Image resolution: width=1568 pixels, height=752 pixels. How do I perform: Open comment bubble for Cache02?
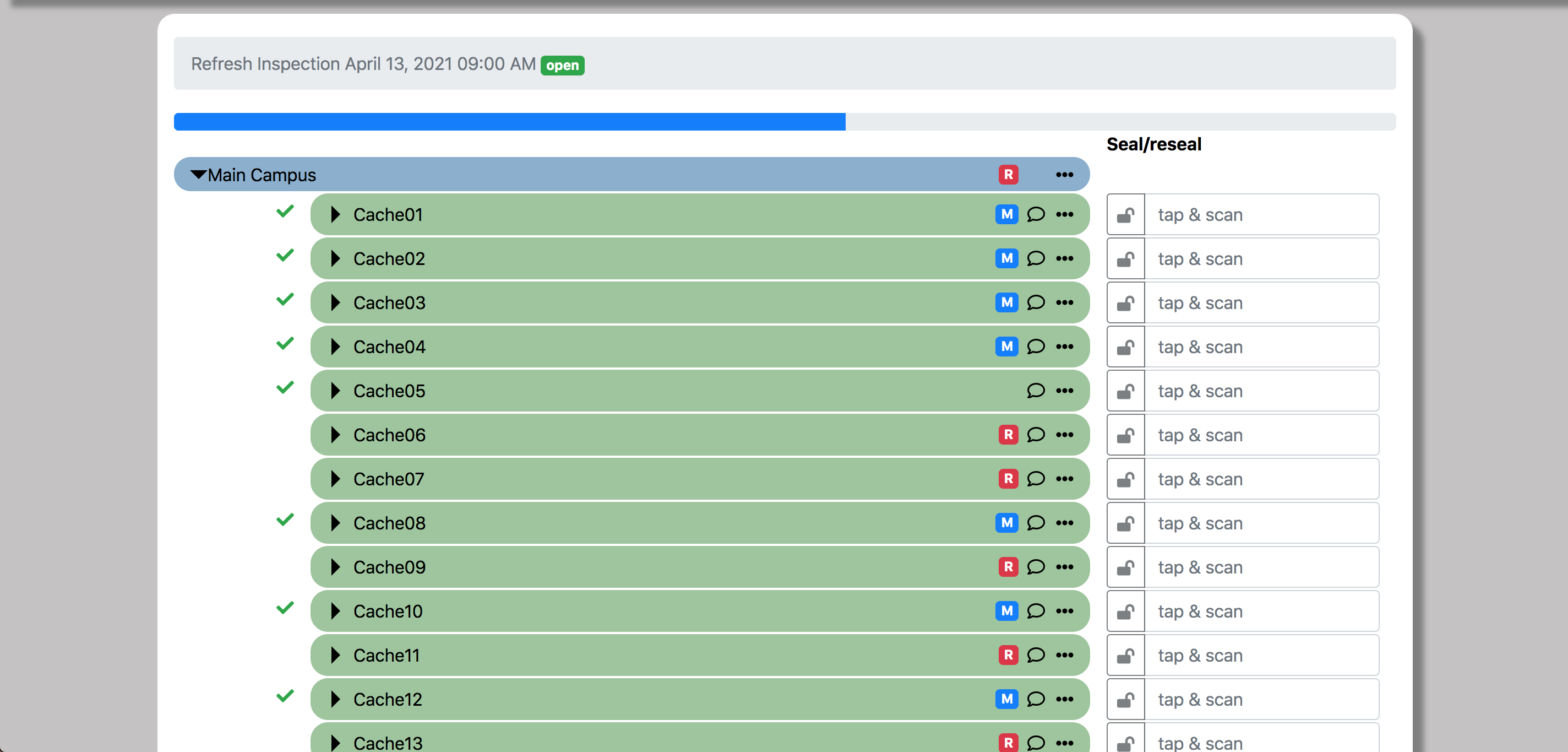click(1036, 259)
